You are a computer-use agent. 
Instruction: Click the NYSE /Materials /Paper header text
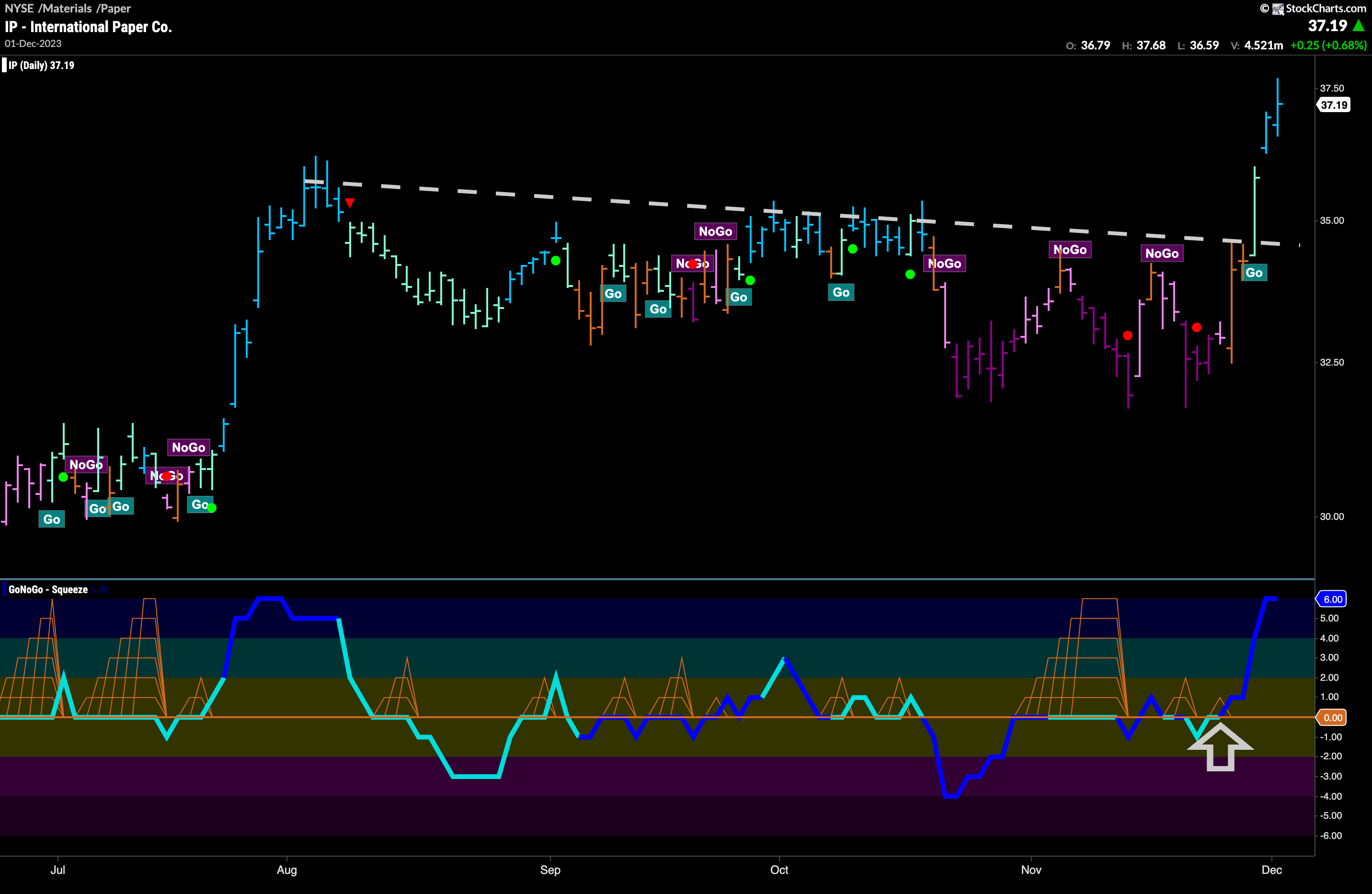(x=68, y=9)
